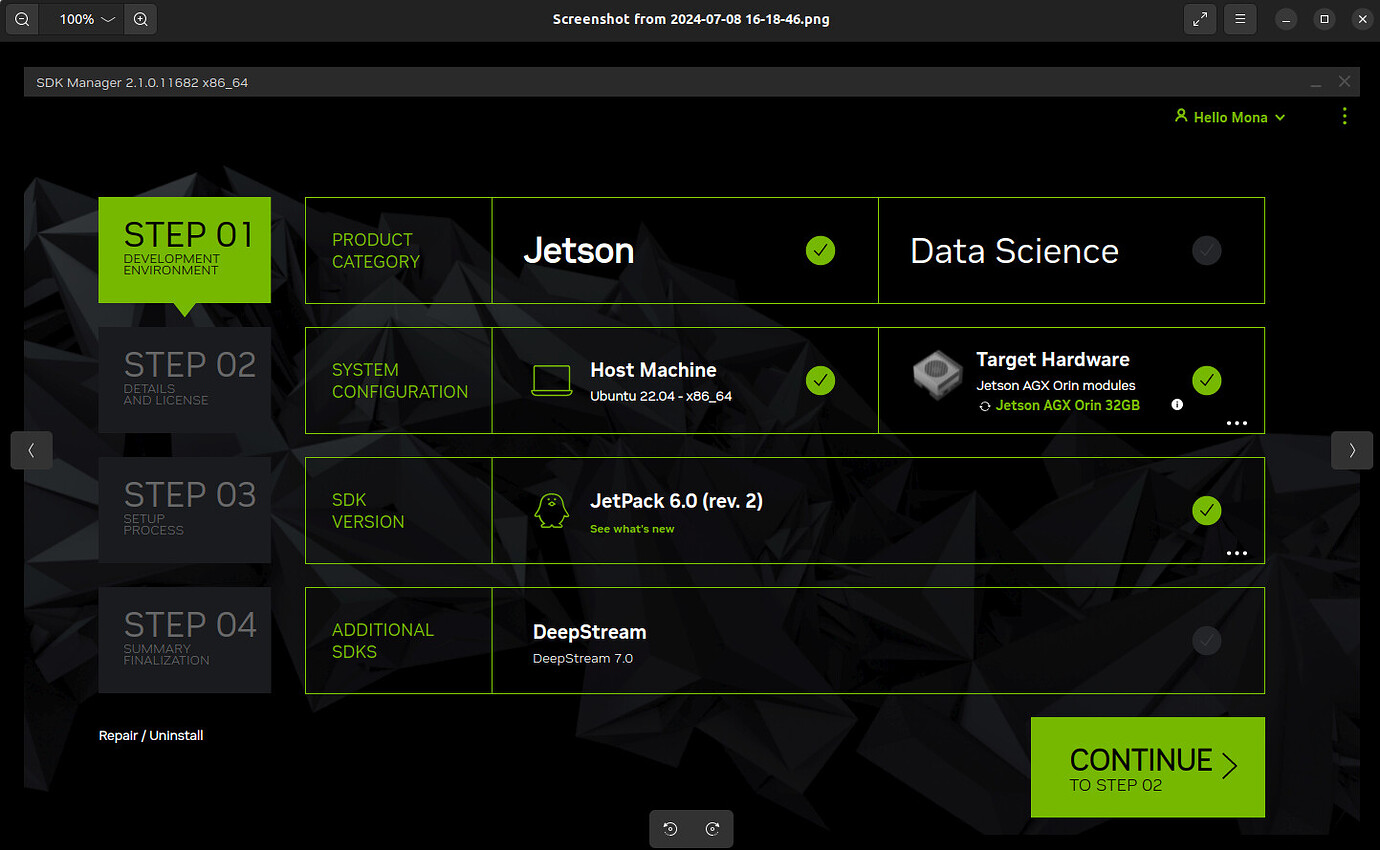The width and height of the screenshot is (1380, 850).
Task: Expand the JetPack 6.0 ellipsis options
Action: [1237, 553]
